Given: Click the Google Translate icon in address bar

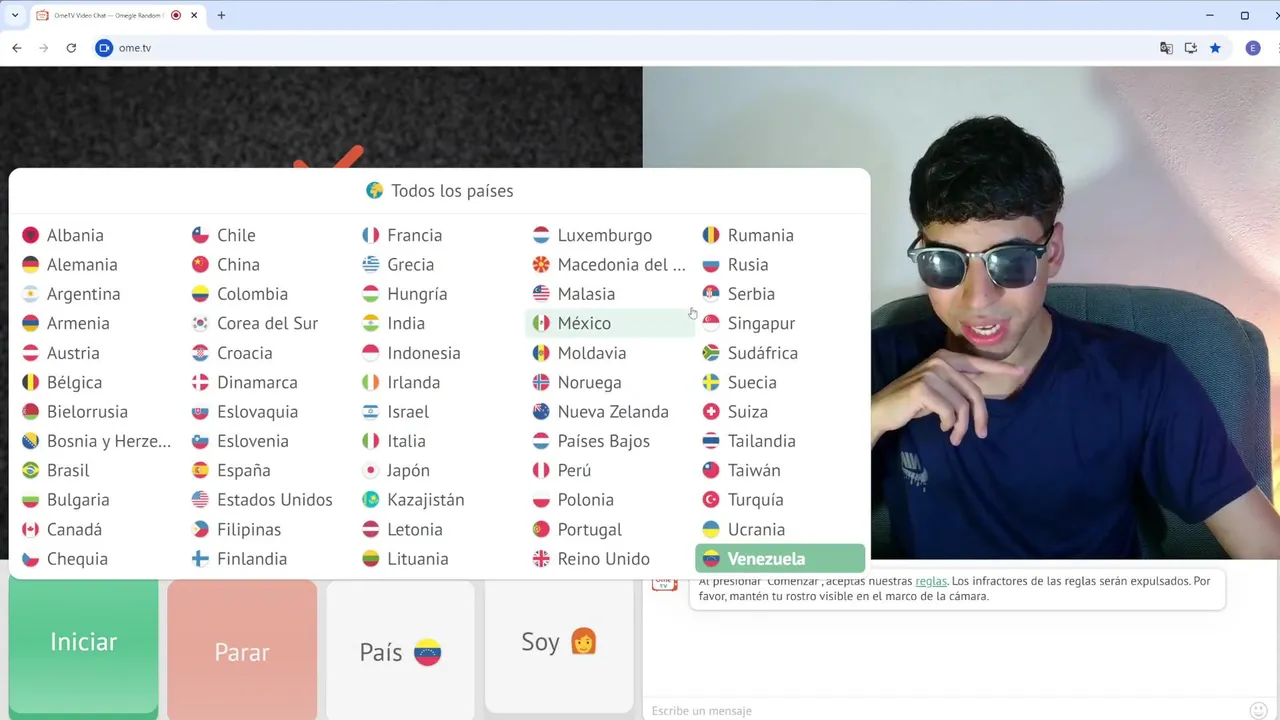Looking at the screenshot, I should 1166,48.
